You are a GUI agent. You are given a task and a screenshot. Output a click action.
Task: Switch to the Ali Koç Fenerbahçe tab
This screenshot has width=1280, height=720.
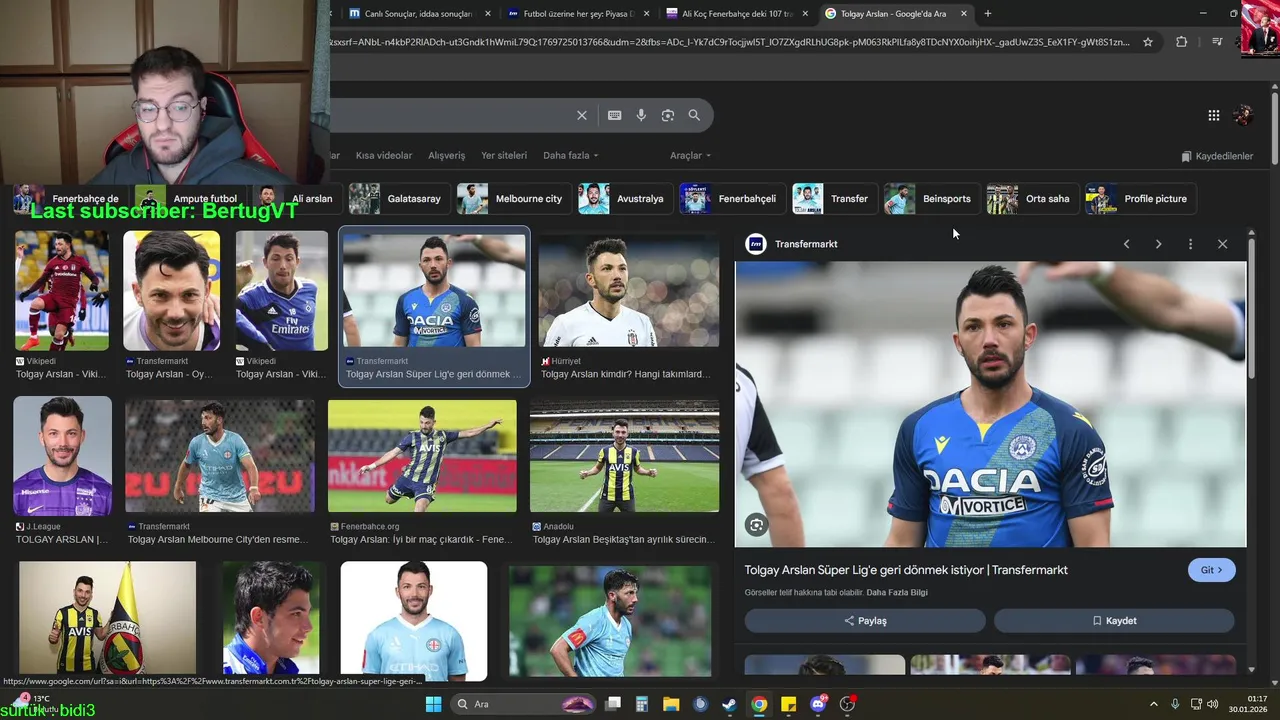coord(735,14)
